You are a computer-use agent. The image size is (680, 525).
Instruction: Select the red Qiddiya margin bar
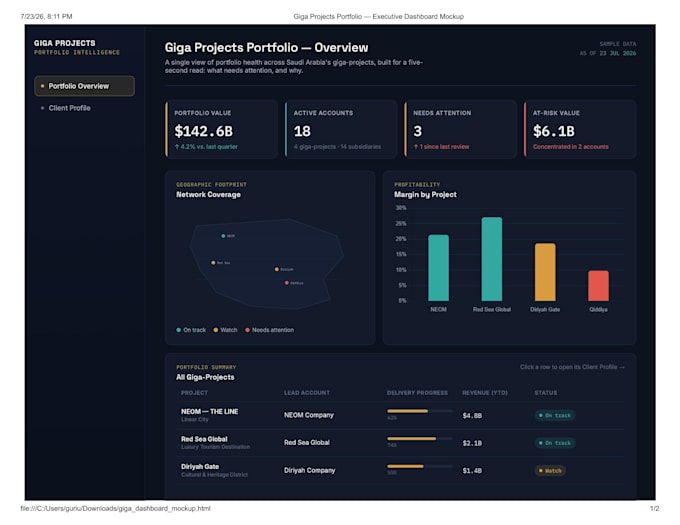pos(598,286)
